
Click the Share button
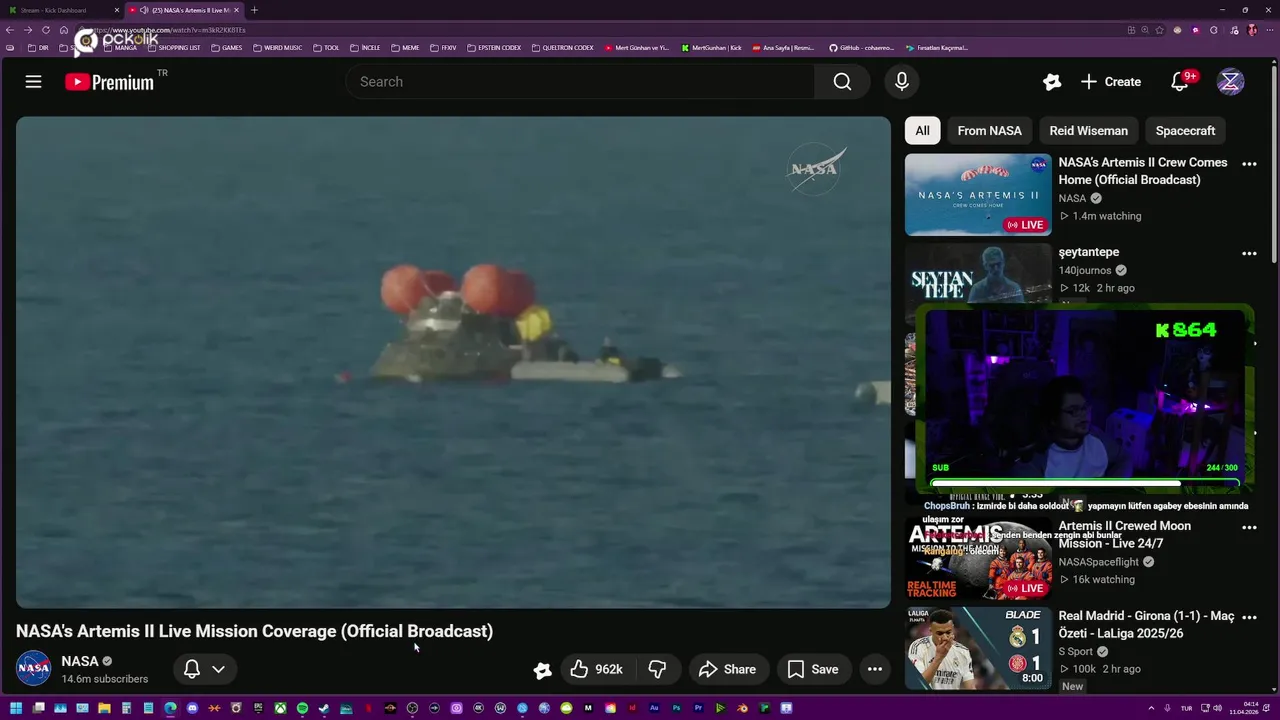(727, 669)
